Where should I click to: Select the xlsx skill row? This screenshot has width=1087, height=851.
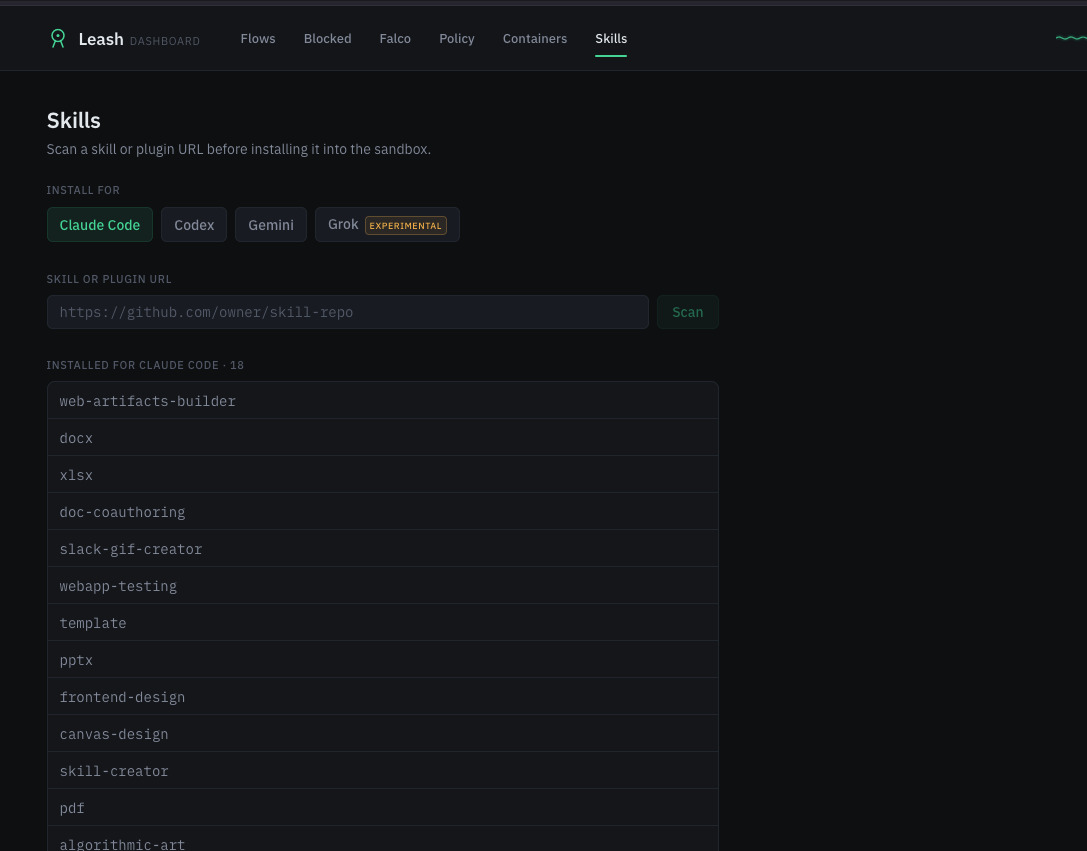(x=383, y=475)
